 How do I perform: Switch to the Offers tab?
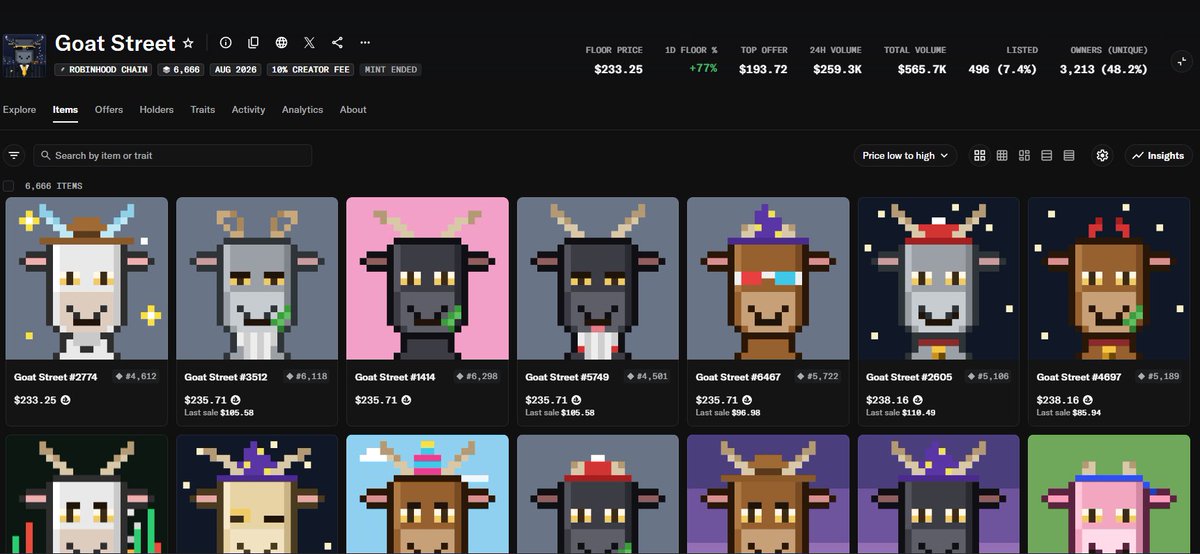[109, 110]
